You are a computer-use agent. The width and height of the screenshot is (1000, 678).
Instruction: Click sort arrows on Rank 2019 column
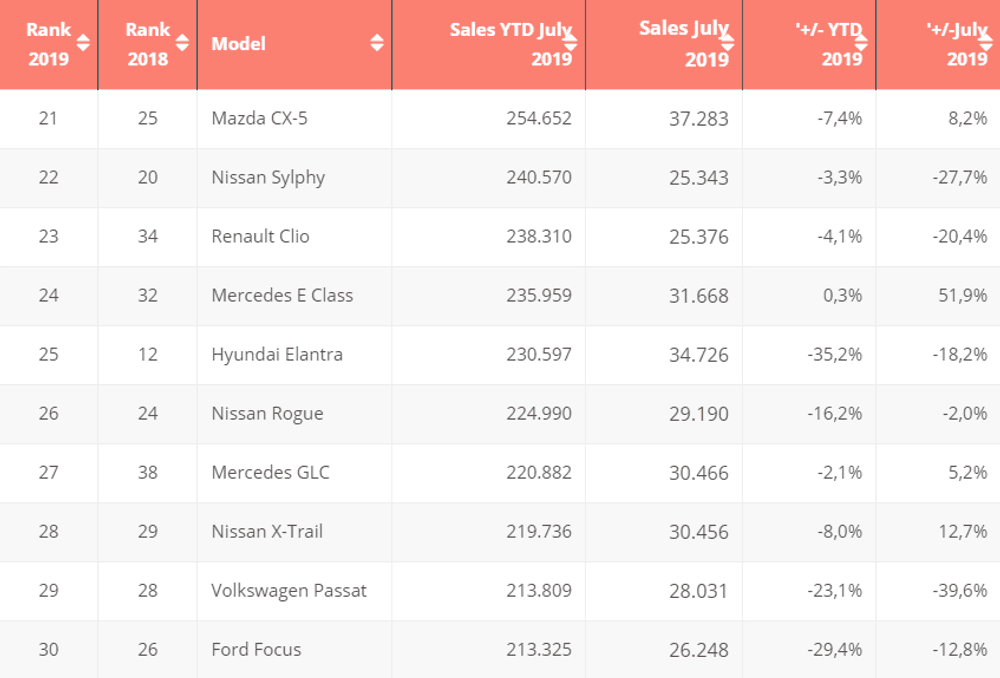(83, 43)
